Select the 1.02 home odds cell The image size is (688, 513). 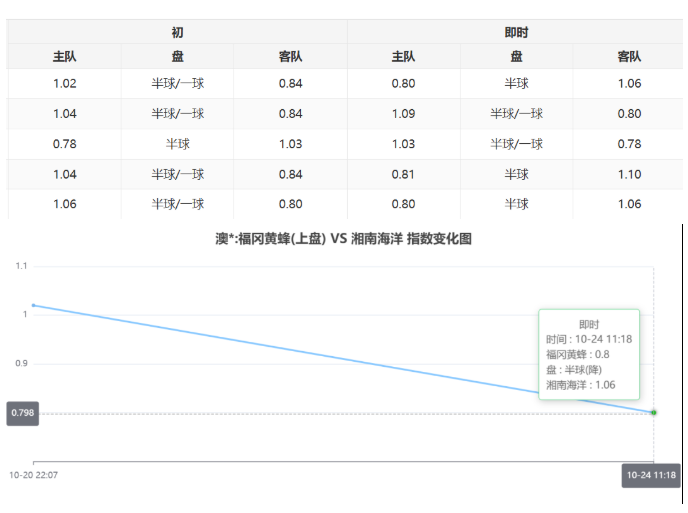pos(64,83)
